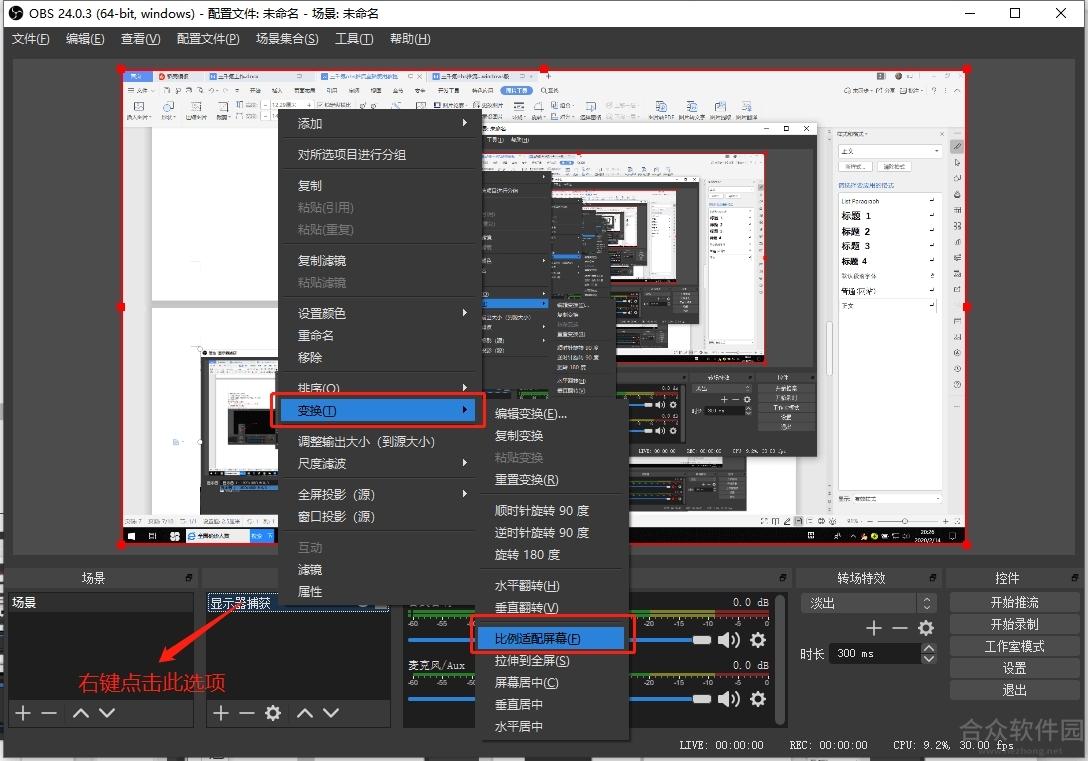
Task: Add a new scene with the plus icon in 场景 panel
Action: pyautogui.click(x=23, y=712)
